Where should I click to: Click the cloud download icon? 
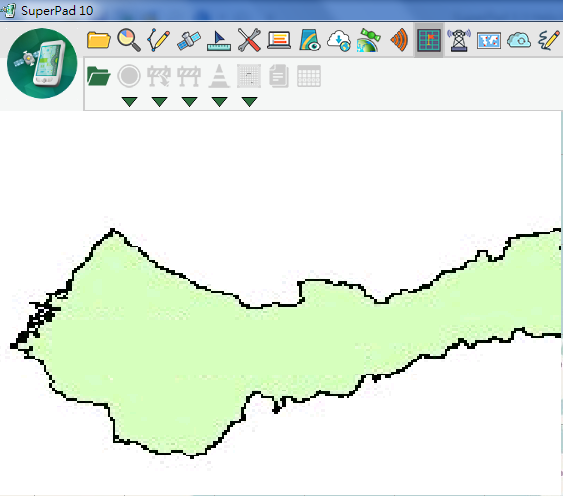pos(339,41)
